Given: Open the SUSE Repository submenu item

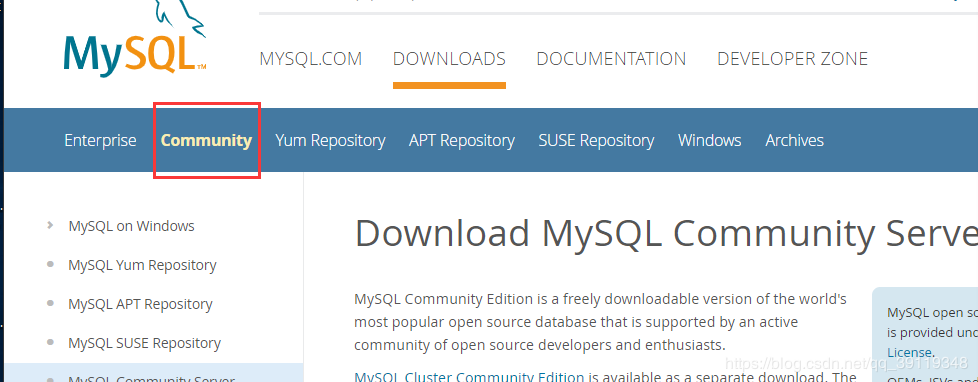Looking at the screenshot, I should [596, 141].
